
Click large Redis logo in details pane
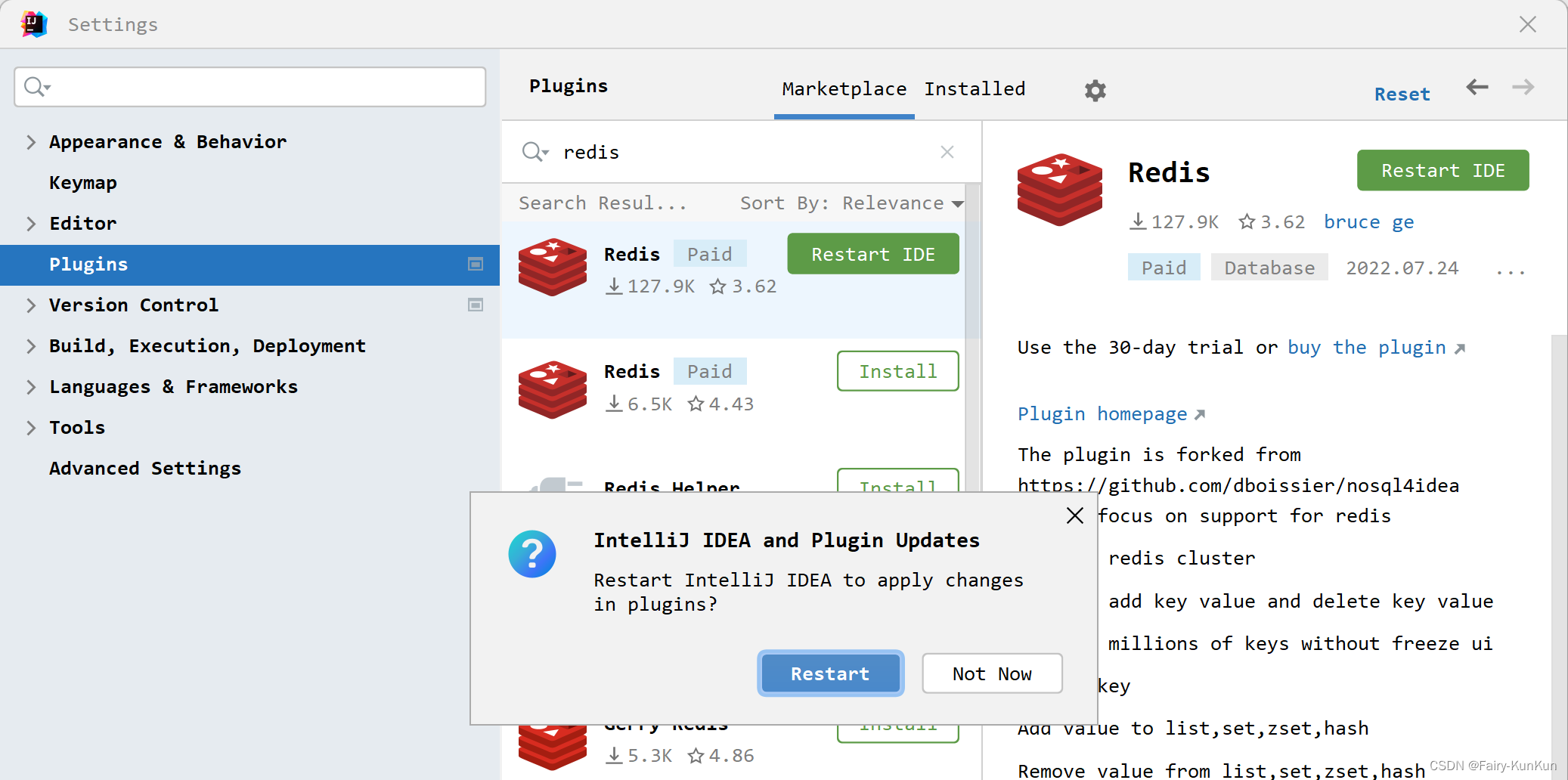point(1059,189)
